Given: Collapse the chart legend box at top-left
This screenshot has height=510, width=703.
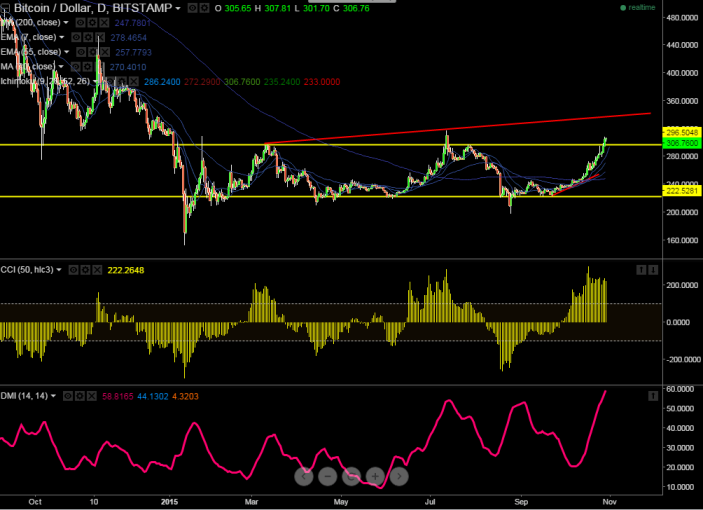Looking at the screenshot, I should click(5, 8).
